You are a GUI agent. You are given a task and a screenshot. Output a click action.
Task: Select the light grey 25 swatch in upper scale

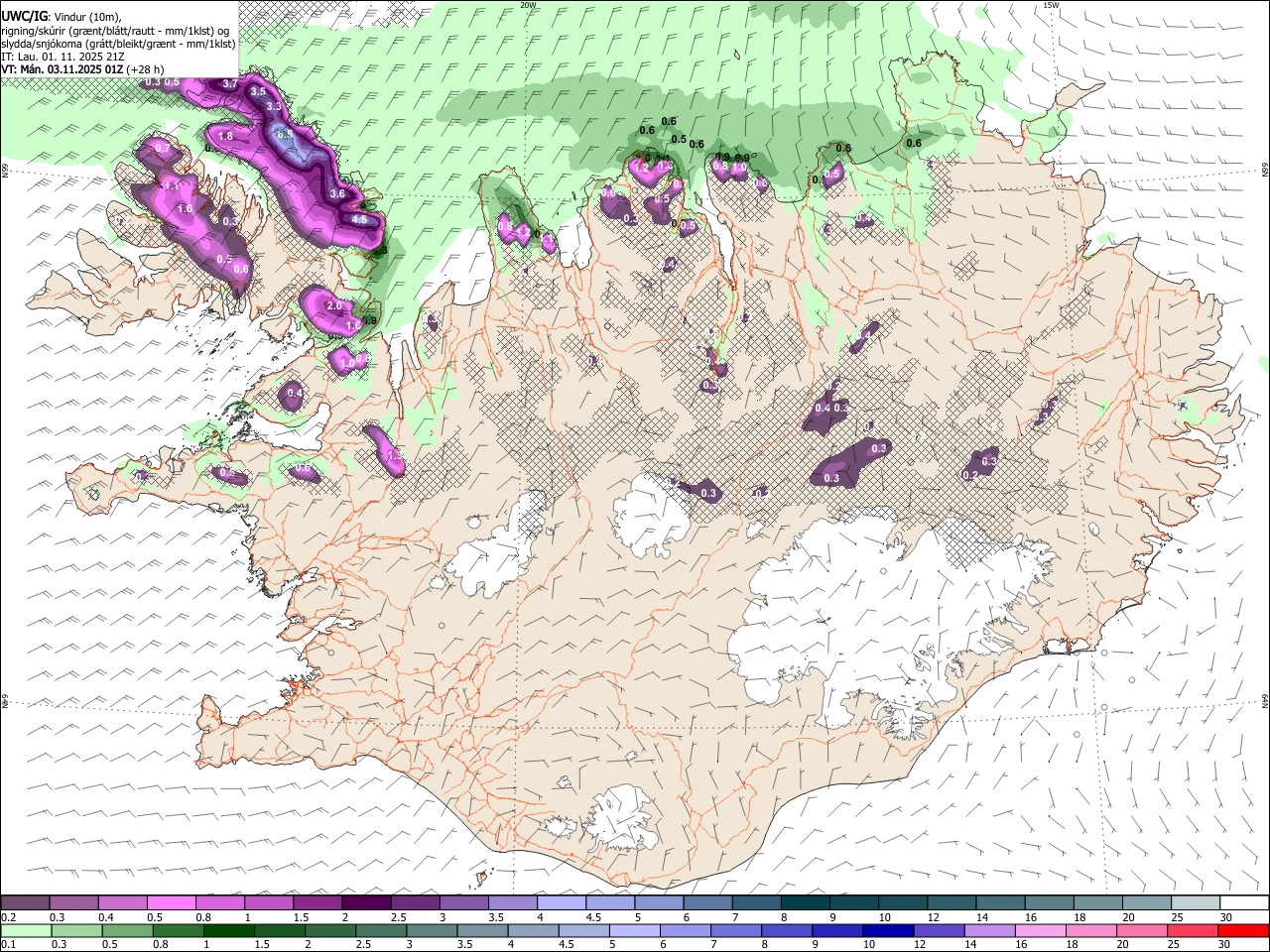click(x=1195, y=902)
